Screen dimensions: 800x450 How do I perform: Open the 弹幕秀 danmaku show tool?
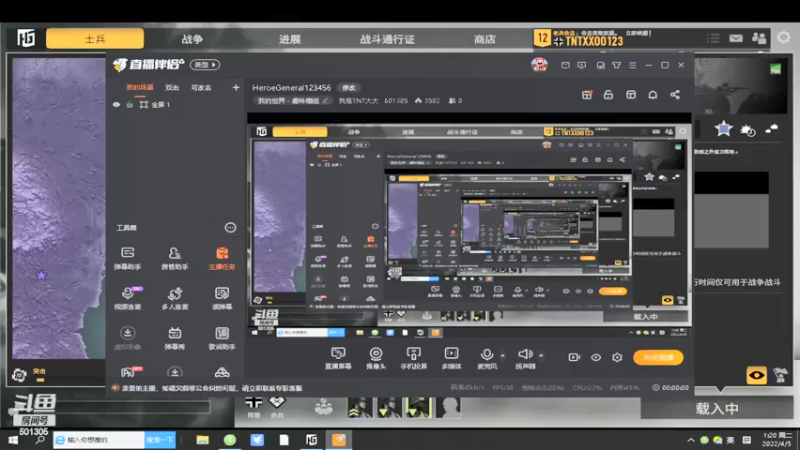174,338
